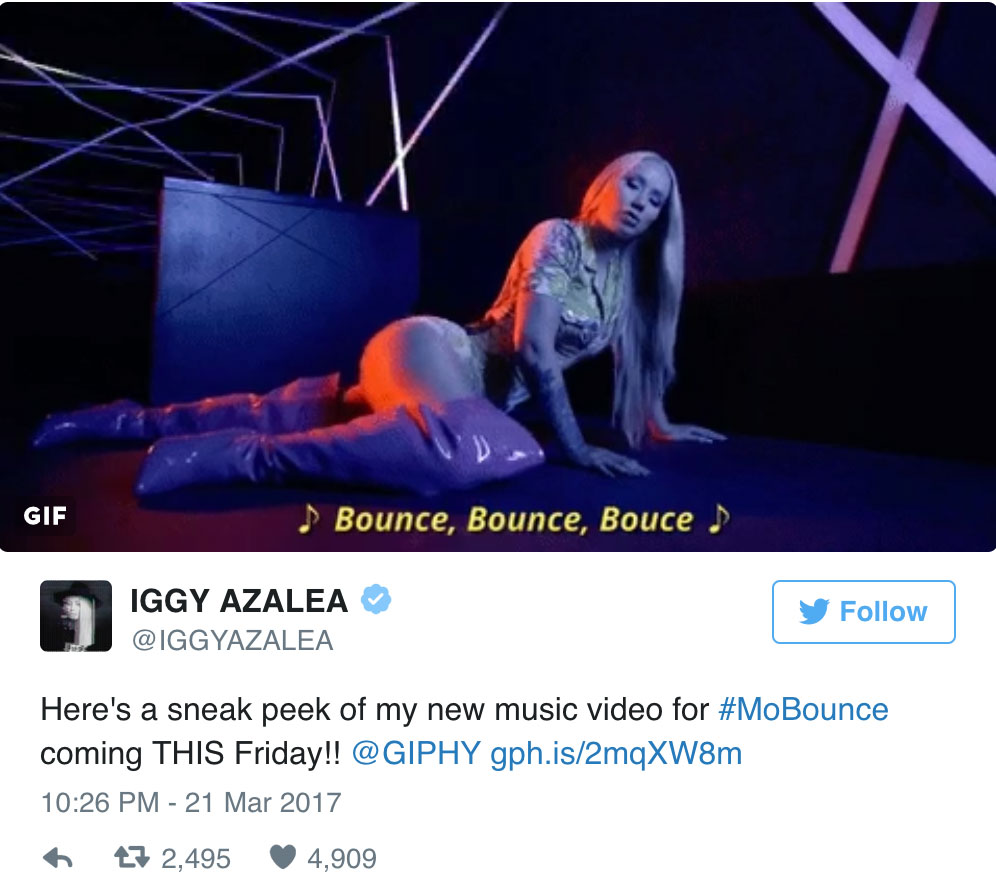The image size is (996, 890).
Task: Open the profile avatar thumbnail
Action: pos(76,616)
